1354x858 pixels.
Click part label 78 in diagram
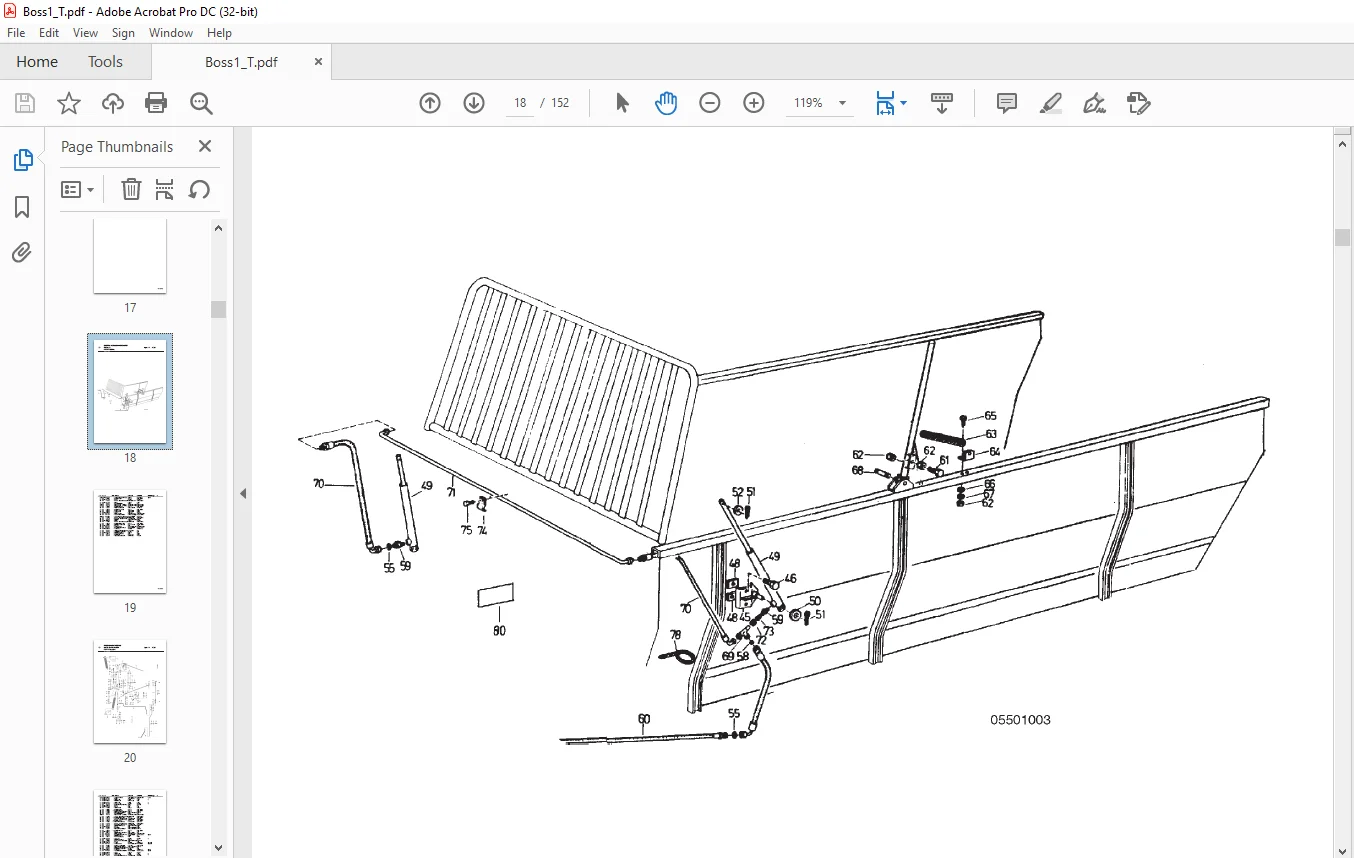tap(675, 635)
